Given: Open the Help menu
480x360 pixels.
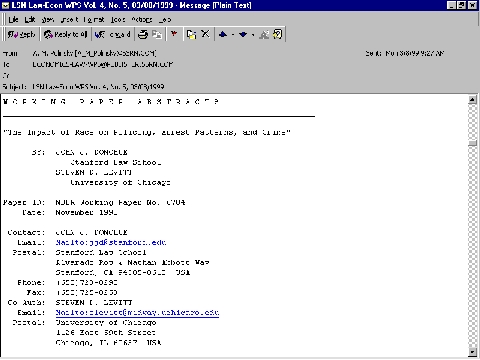Looking at the screenshot, I should click(x=165, y=20).
